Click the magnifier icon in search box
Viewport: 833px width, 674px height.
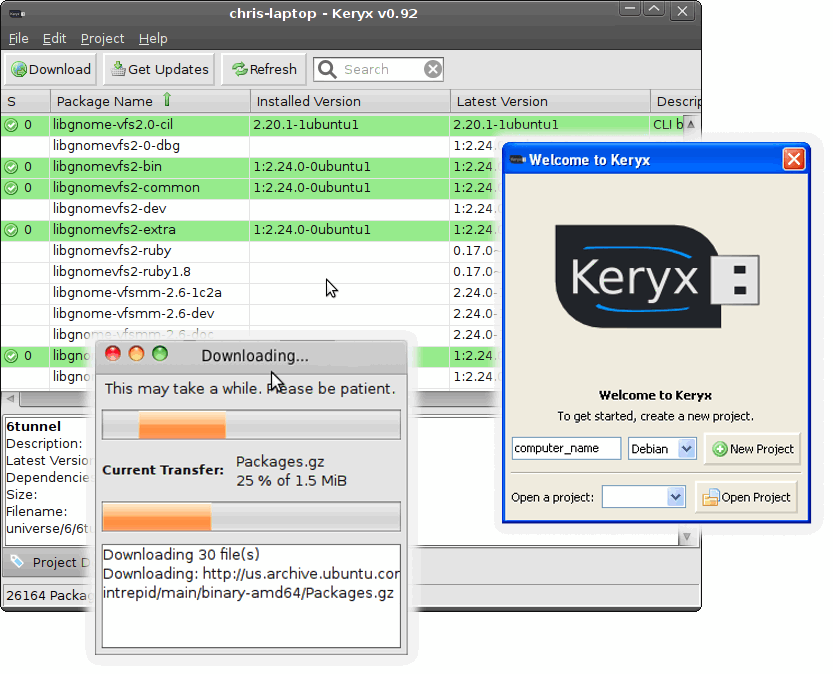[327, 69]
